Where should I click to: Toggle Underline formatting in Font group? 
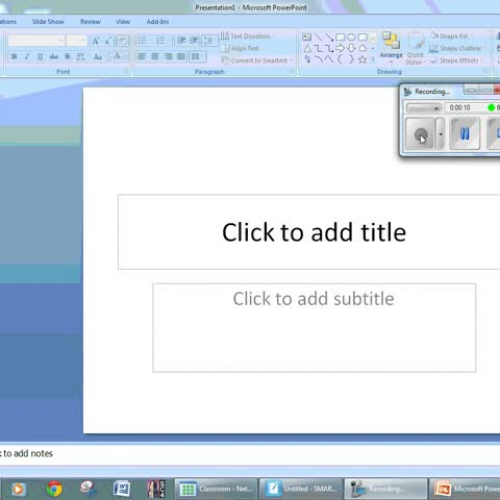[x=40, y=57]
